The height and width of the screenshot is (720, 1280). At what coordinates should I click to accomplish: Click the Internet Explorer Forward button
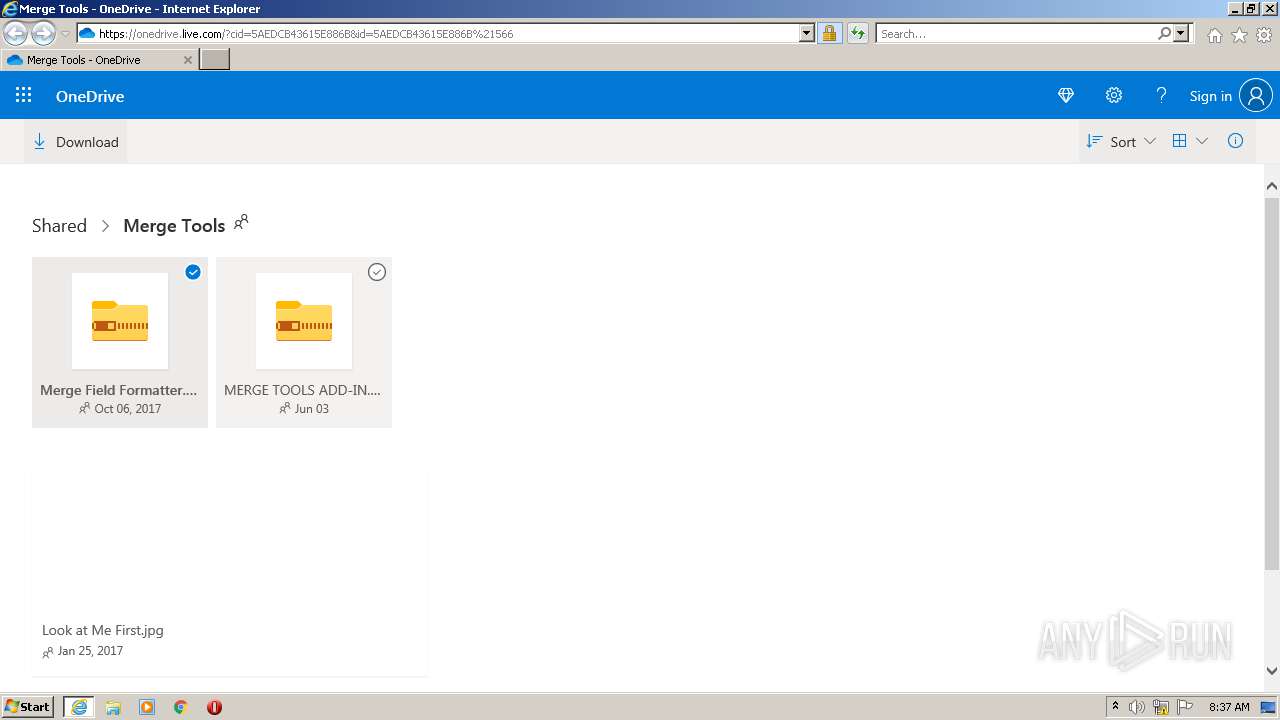[x=43, y=33]
